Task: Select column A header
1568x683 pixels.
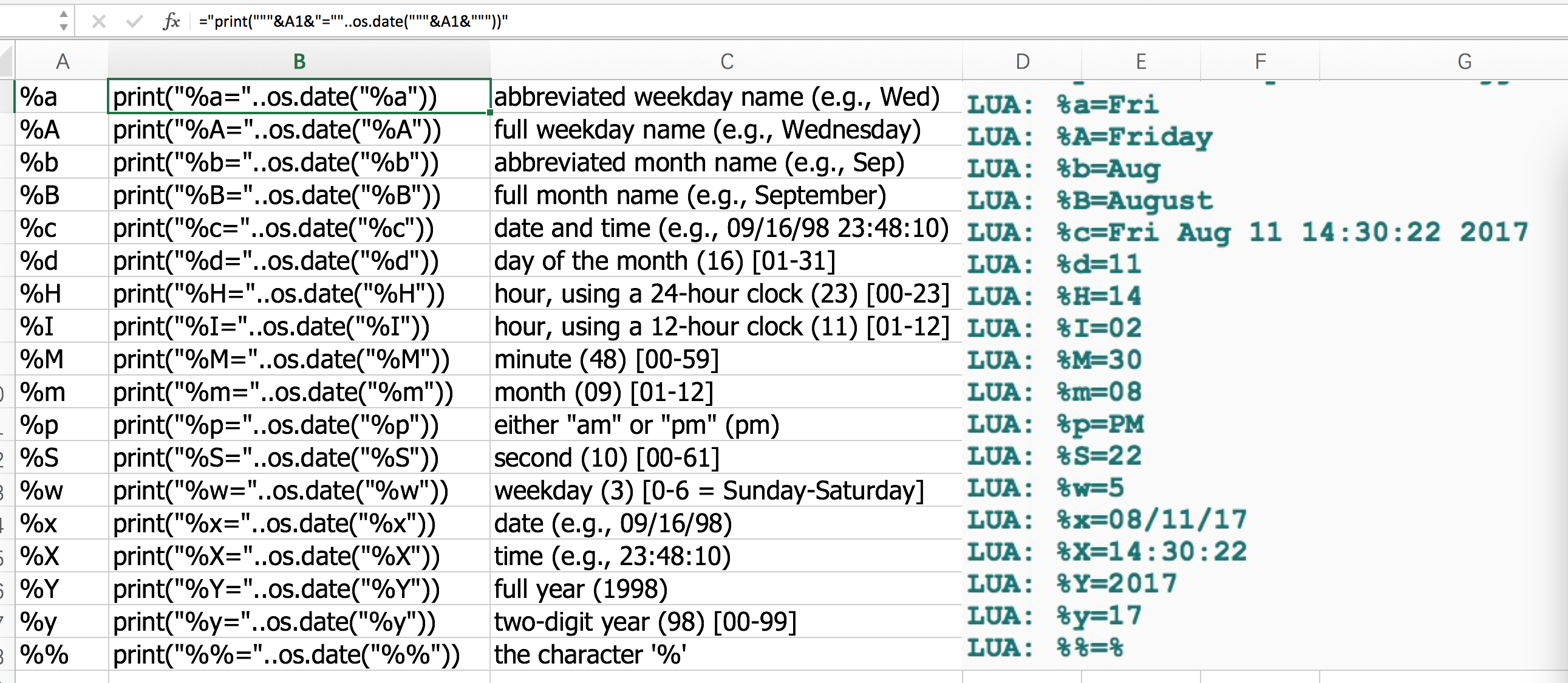Action: [62, 61]
